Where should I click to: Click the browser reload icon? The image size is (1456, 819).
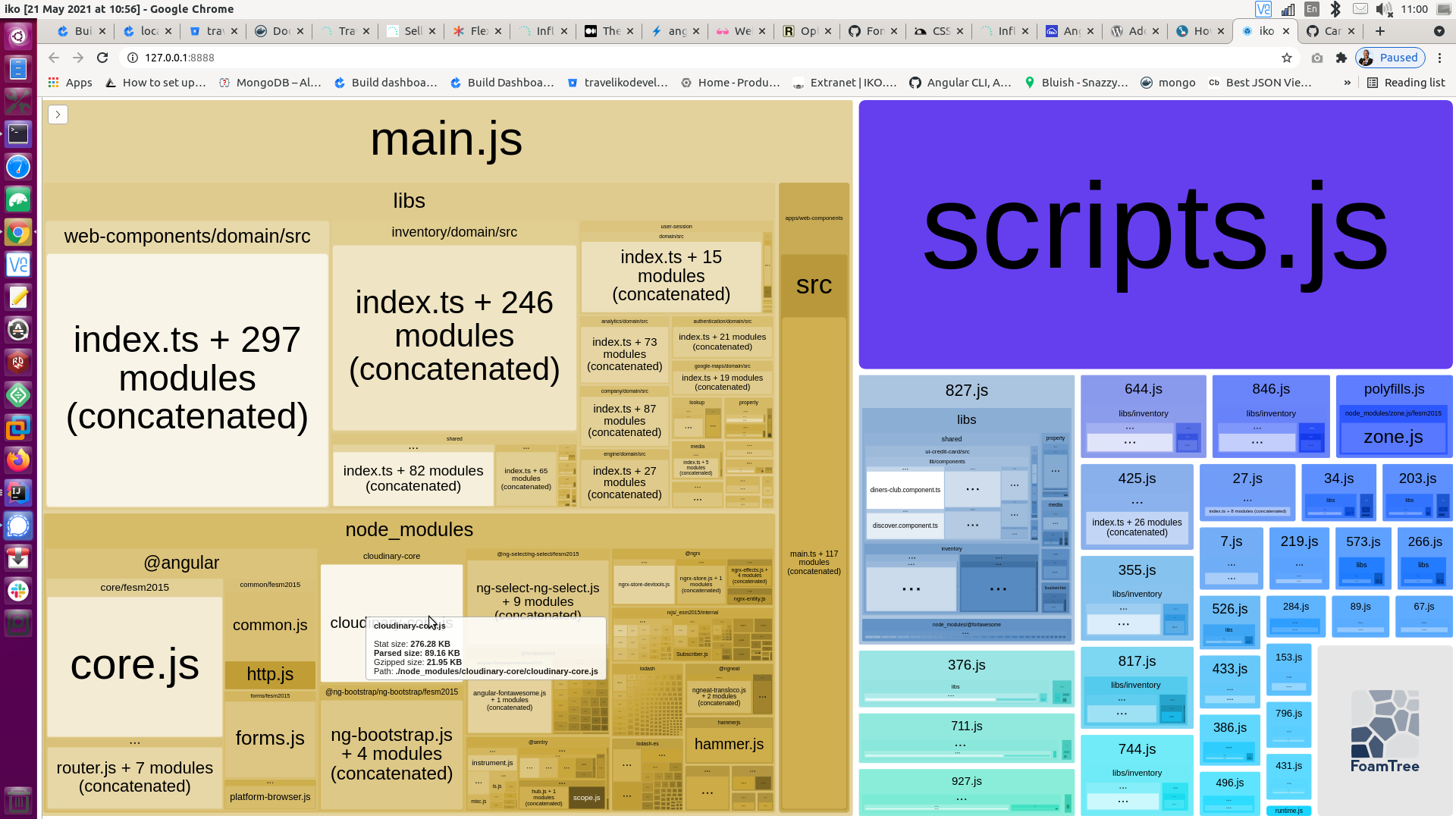pos(102,57)
